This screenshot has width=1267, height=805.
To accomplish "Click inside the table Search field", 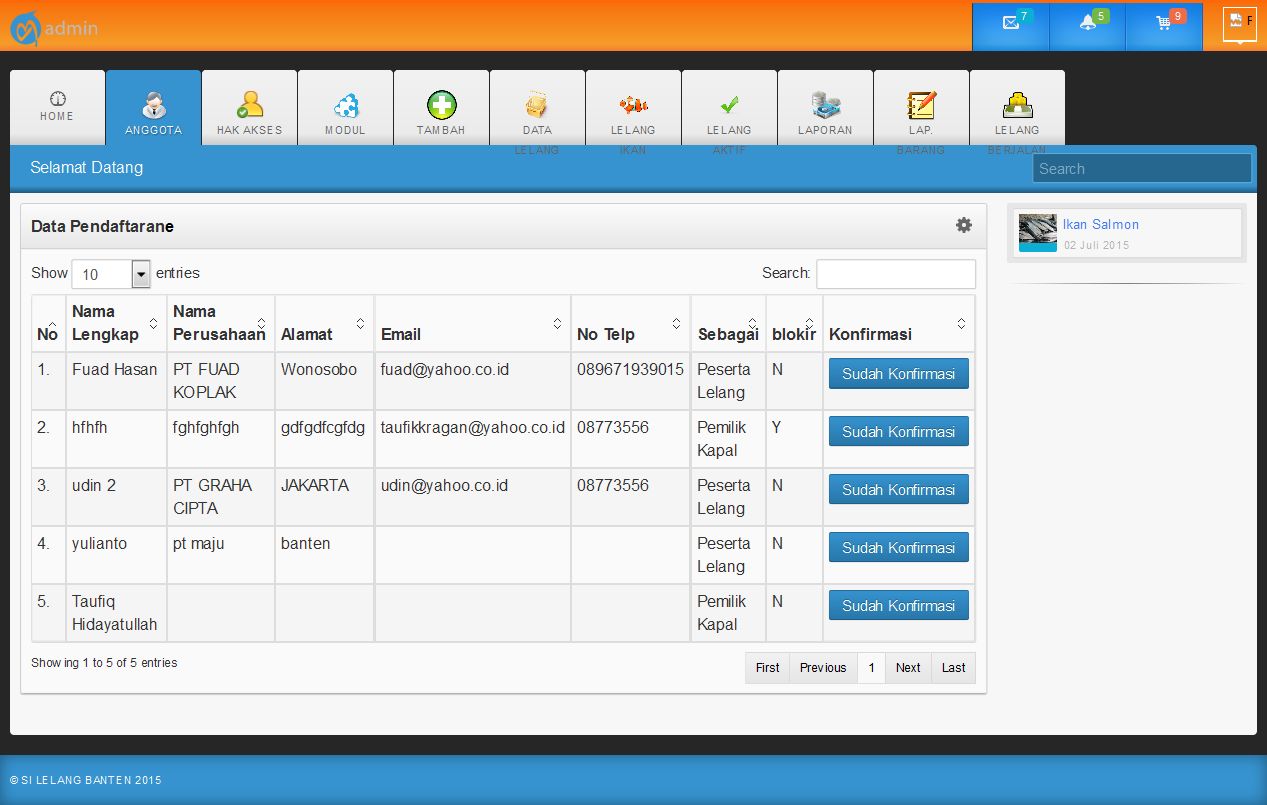I will click(x=895, y=273).
